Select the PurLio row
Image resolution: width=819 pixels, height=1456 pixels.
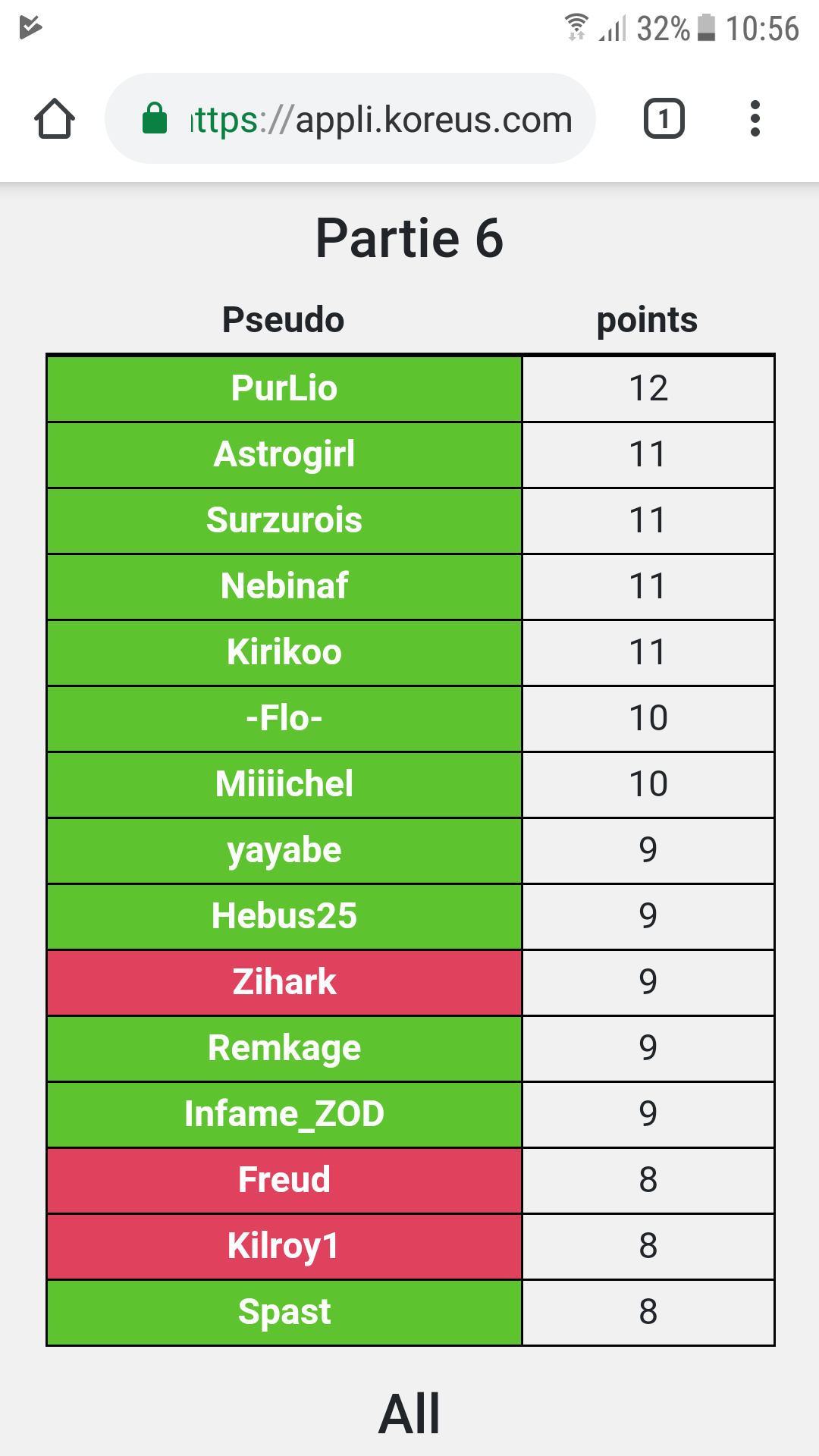[284, 388]
